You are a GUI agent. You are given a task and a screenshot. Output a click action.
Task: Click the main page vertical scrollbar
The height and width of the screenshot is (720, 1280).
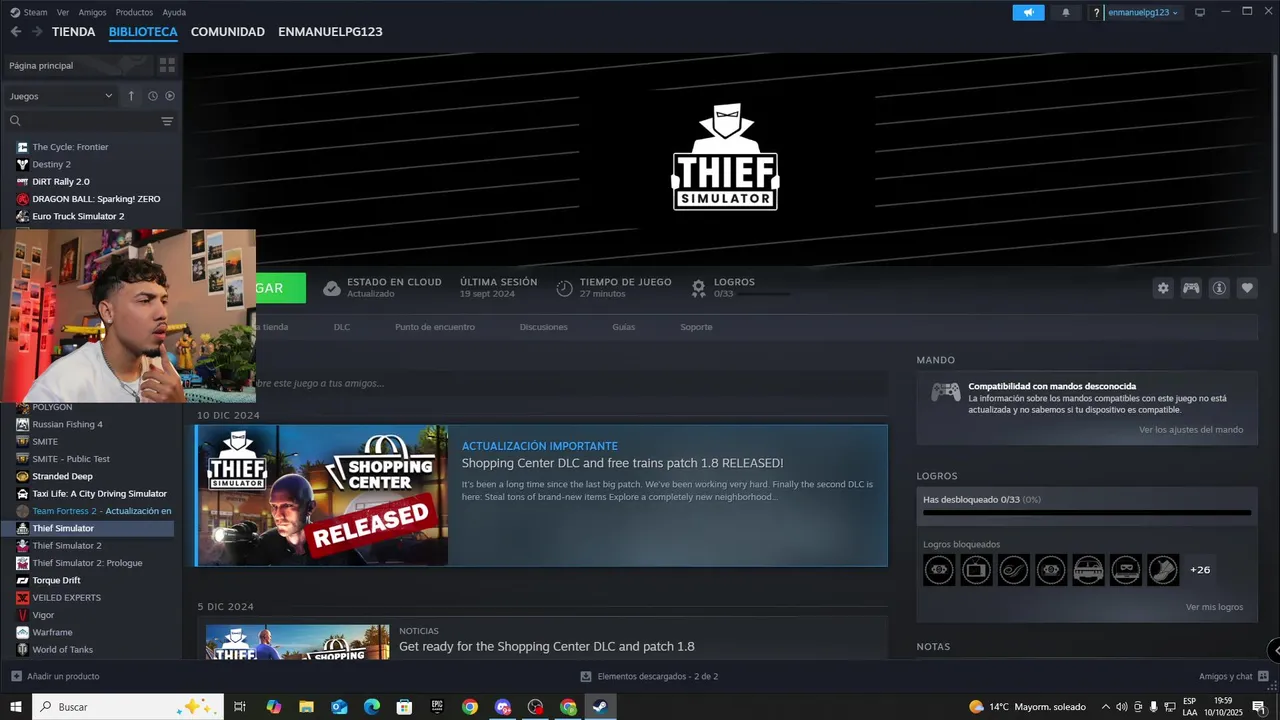click(x=1275, y=145)
